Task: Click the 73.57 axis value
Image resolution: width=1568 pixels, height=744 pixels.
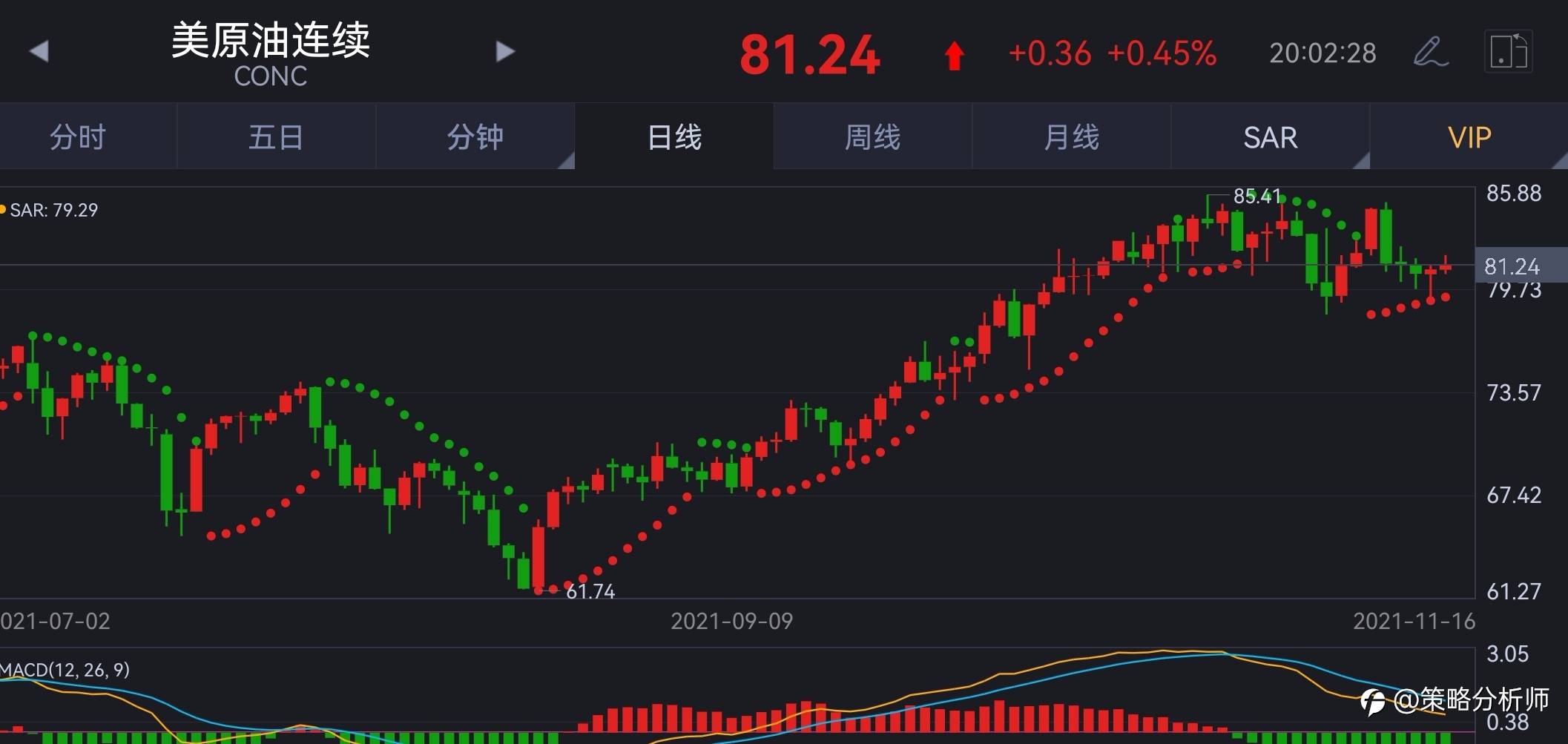Action: pos(1514,392)
